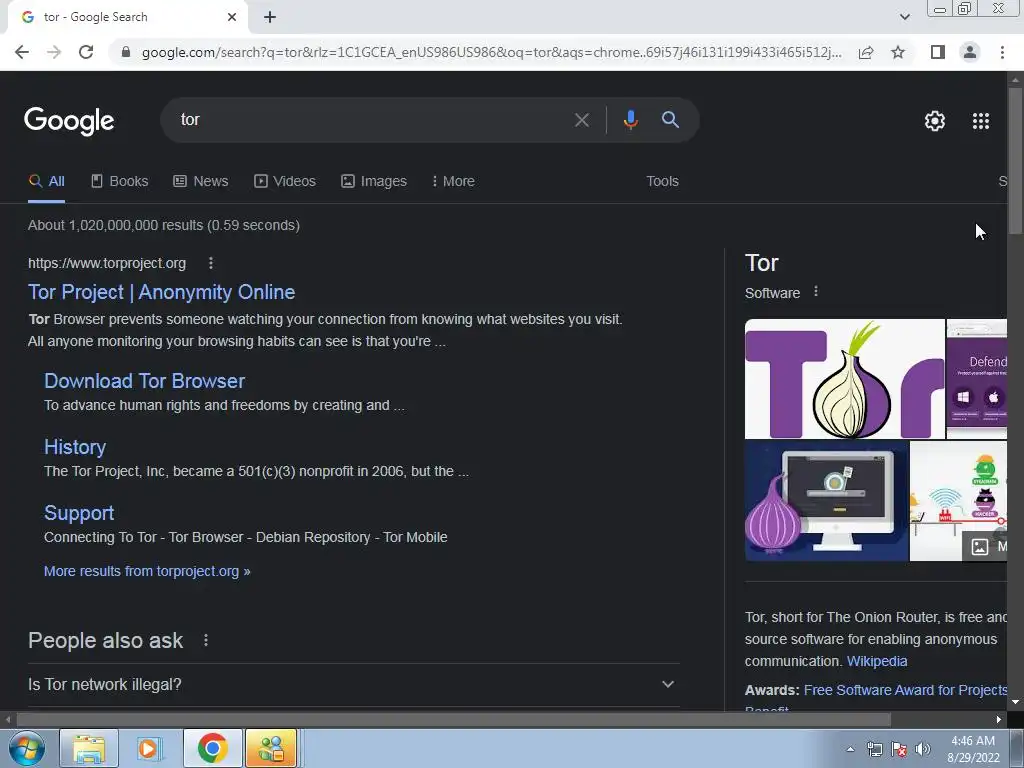Viewport: 1024px width, 768px height.
Task: Click the taskbar clock 4:46 AM
Action: [973, 741]
